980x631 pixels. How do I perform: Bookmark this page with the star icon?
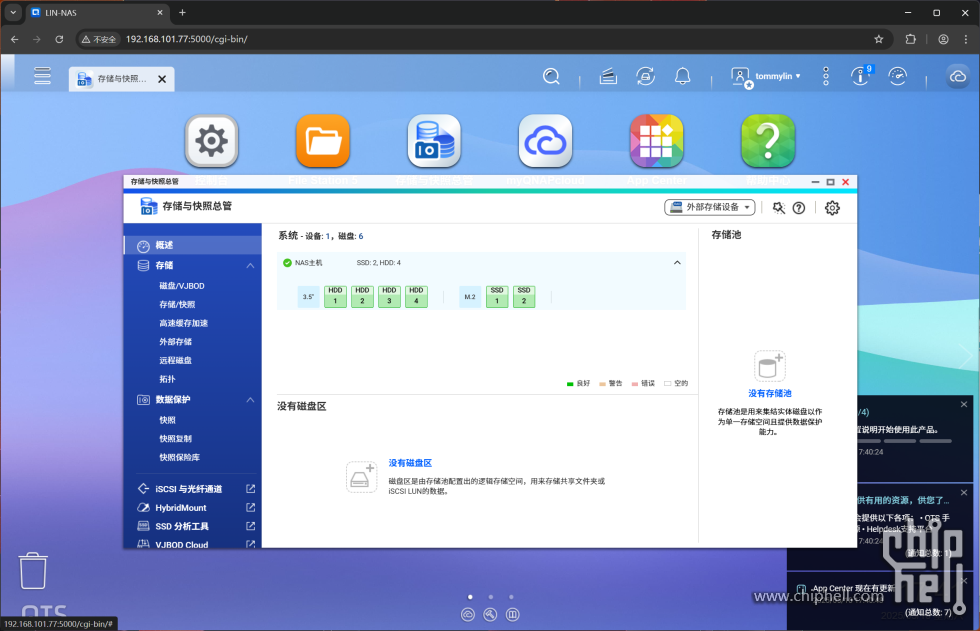[x=879, y=39]
